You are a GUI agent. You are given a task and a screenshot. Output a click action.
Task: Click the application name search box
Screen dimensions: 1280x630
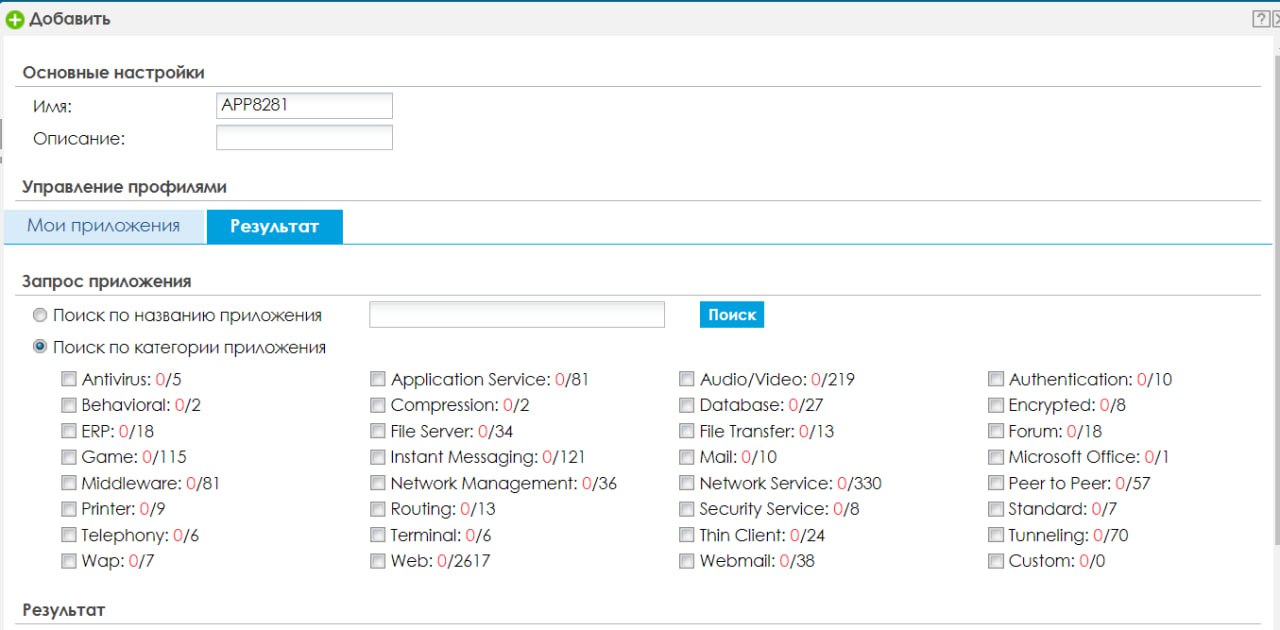click(516, 315)
